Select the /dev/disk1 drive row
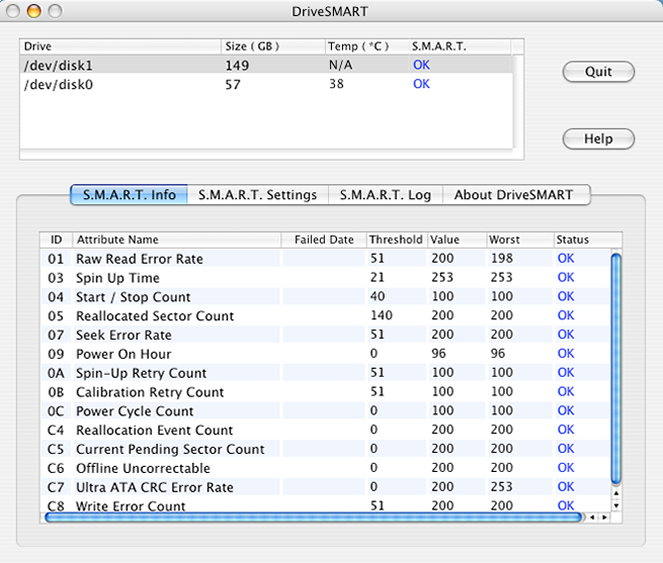The image size is (663, 563). click(266, 65)
